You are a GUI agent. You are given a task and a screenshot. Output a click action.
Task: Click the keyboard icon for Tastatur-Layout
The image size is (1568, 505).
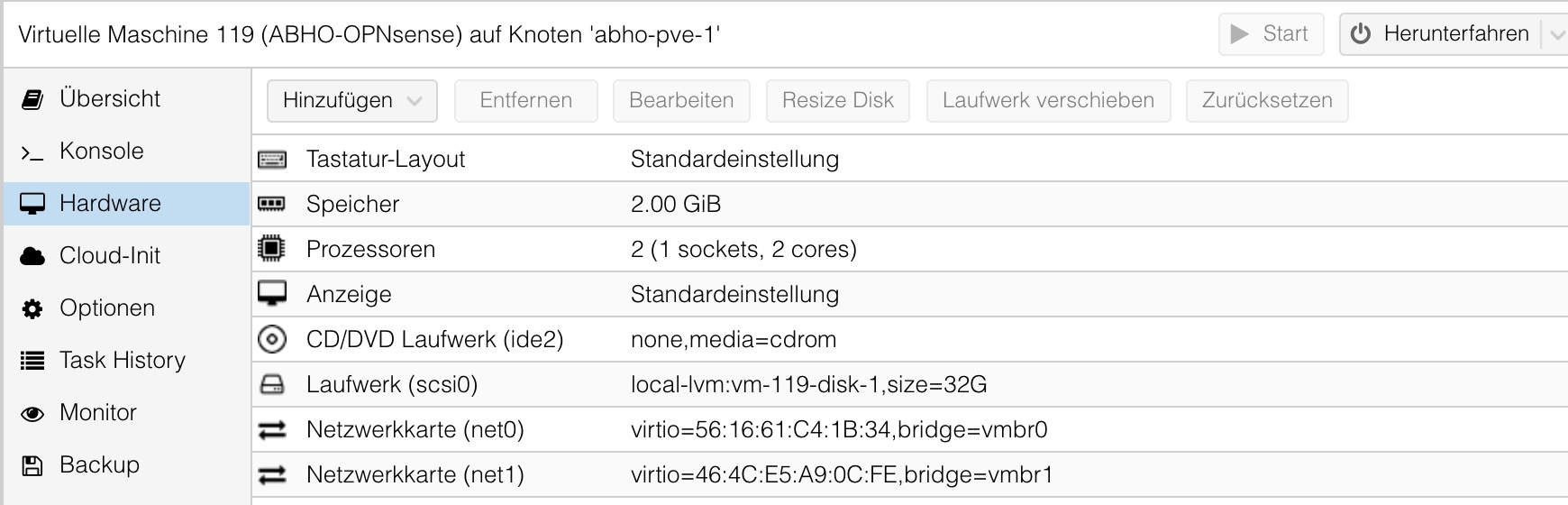(271, 160)
